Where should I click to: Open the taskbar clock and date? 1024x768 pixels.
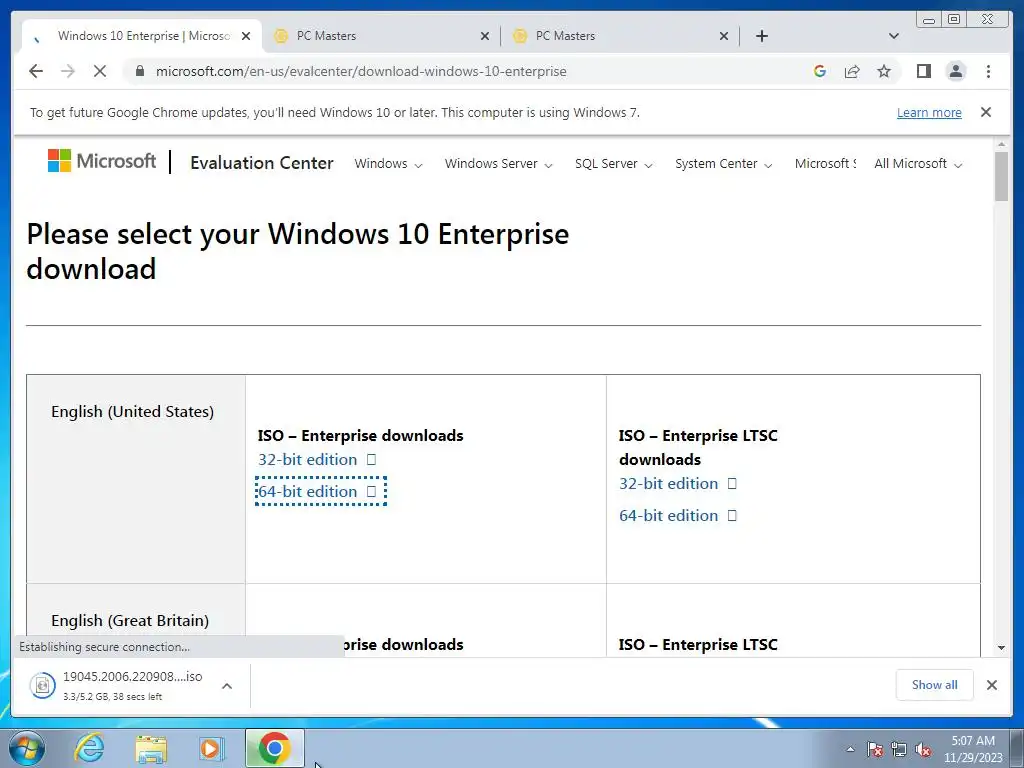pos(972,749)
